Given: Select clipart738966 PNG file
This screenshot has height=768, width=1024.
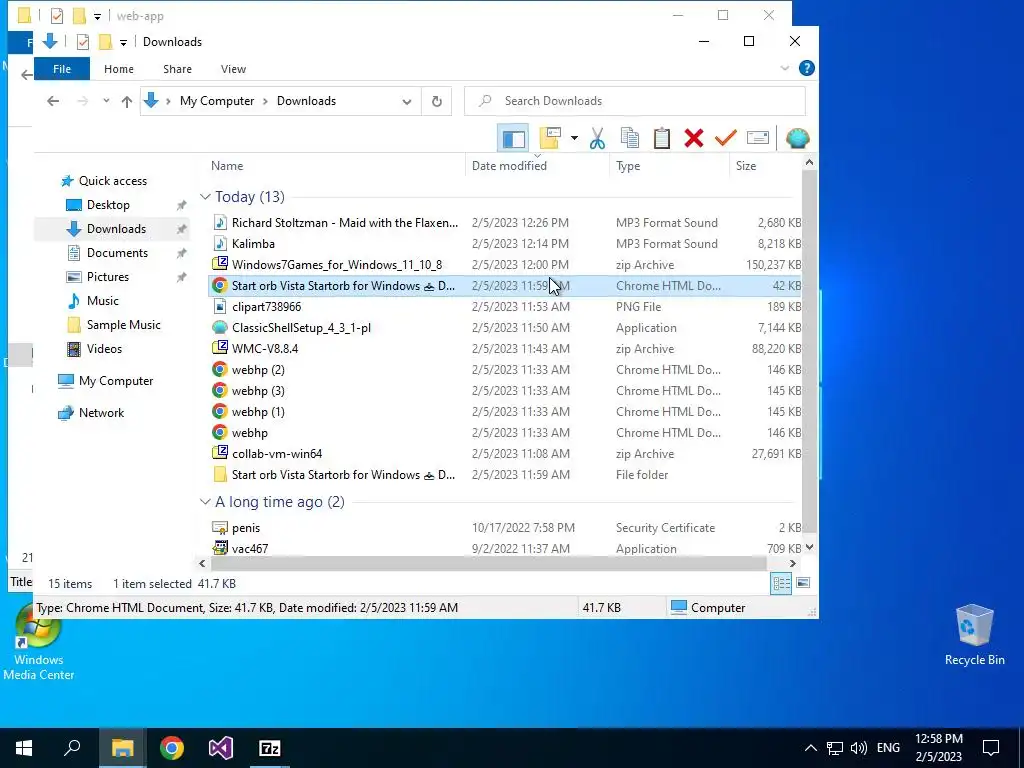Looking at the screenshot, I should (x=505, y=307).
